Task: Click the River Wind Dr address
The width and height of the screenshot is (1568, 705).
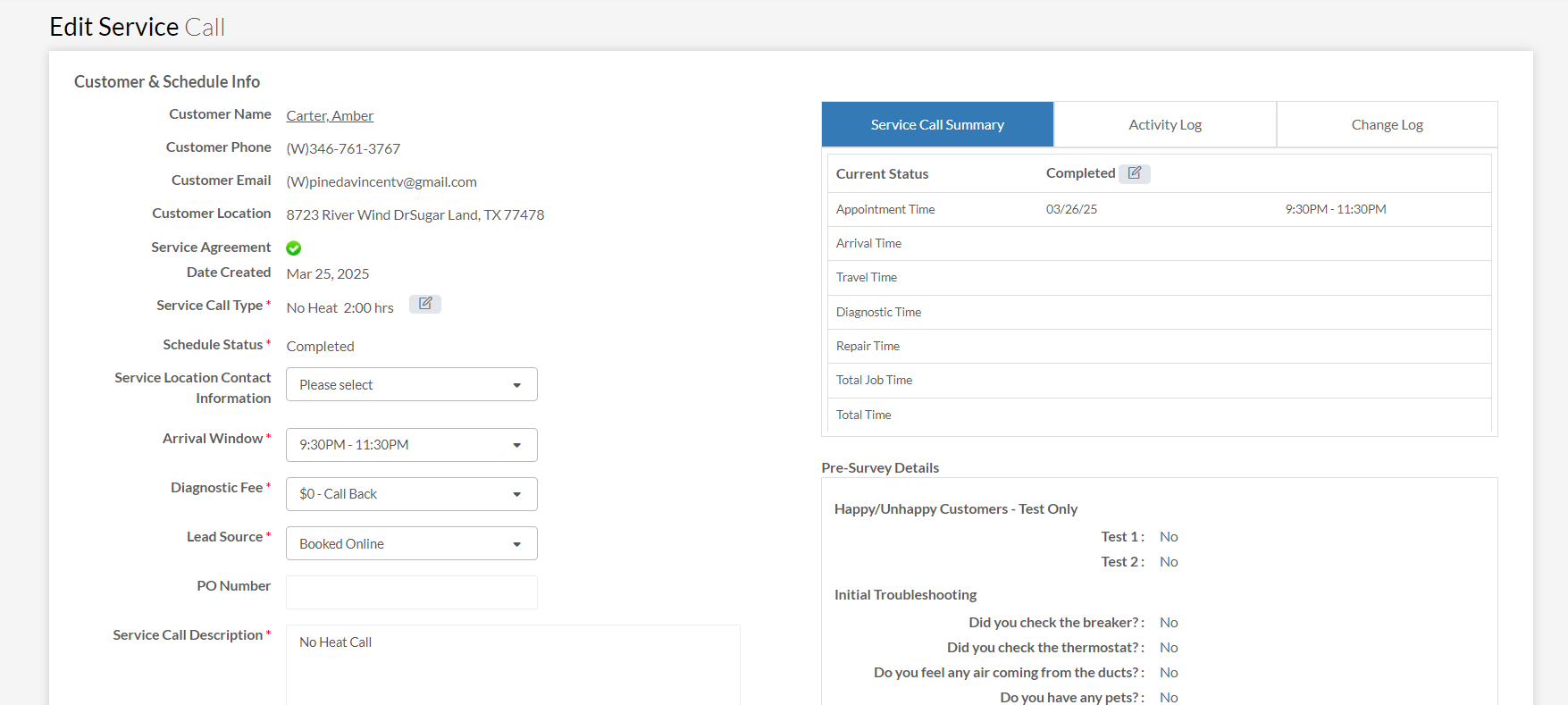Action: click(415, 215)
